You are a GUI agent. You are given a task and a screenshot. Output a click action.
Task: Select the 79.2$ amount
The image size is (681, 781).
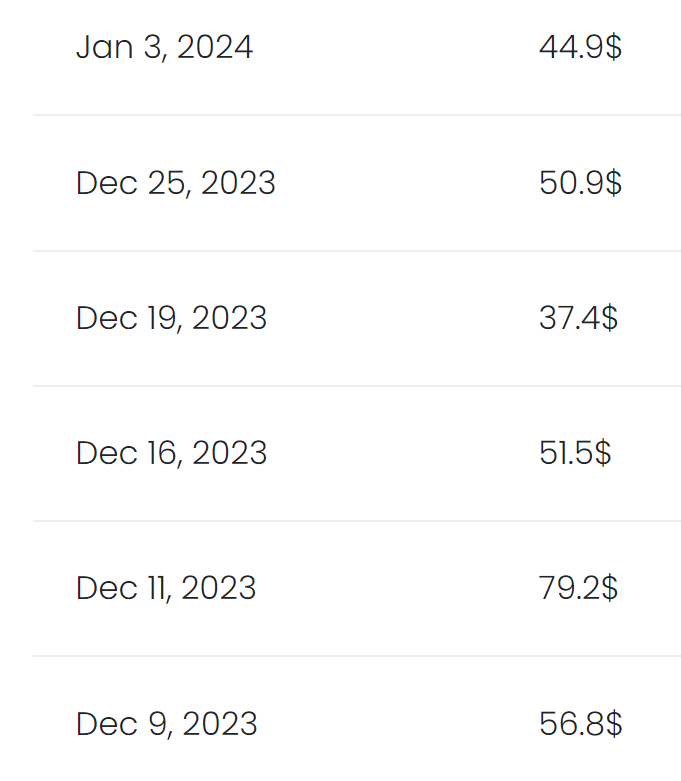point(578,588)
